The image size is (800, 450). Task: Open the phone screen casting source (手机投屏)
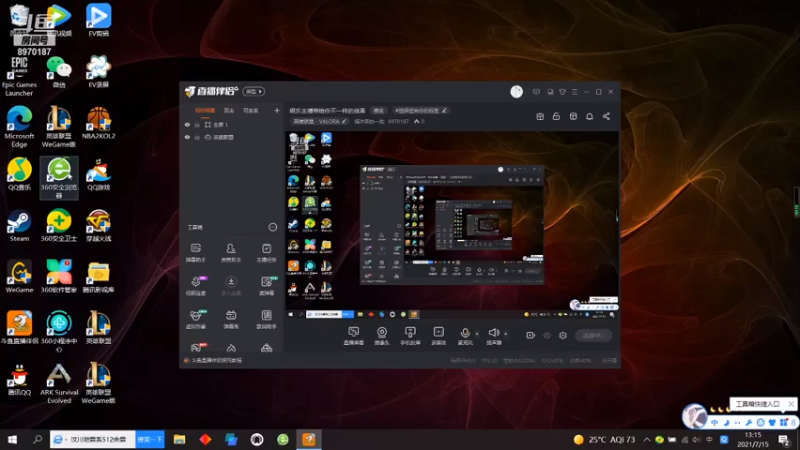410,336
